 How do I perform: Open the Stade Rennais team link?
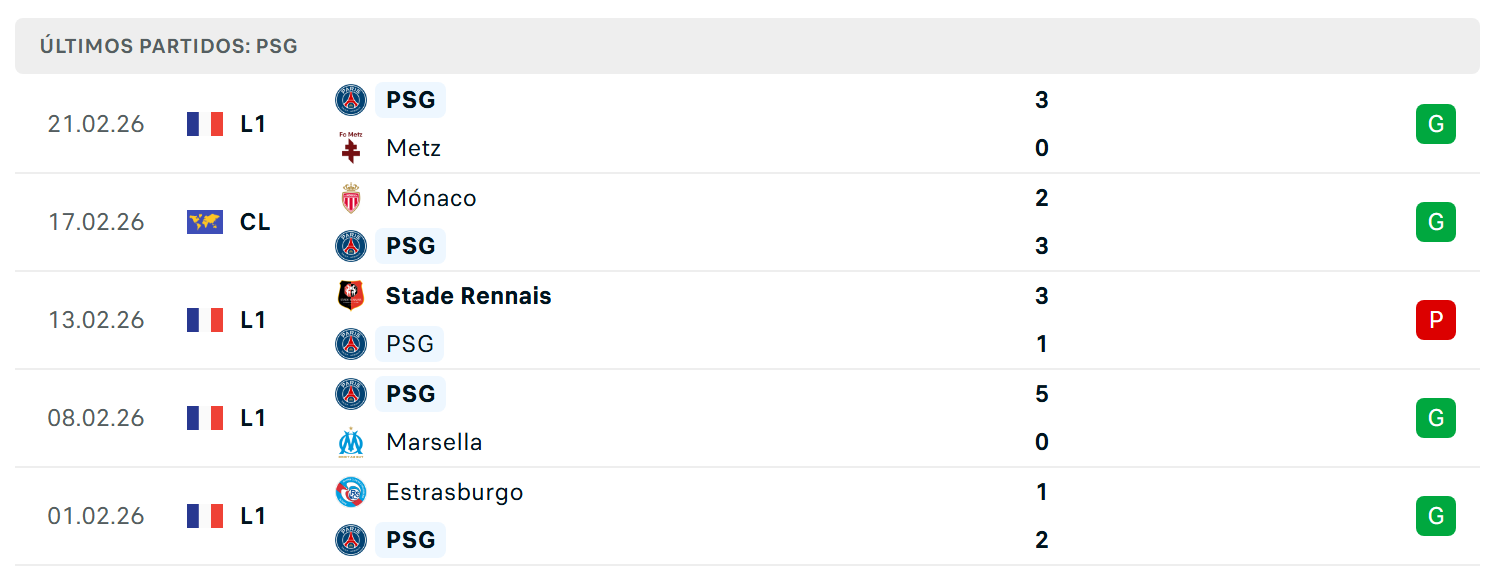pyautogui.click(x=468, y=296)
